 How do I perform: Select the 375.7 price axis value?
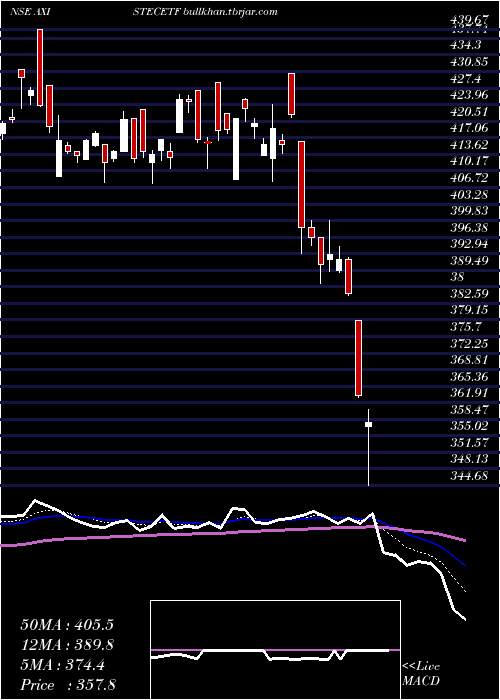(x=464, y=327)
